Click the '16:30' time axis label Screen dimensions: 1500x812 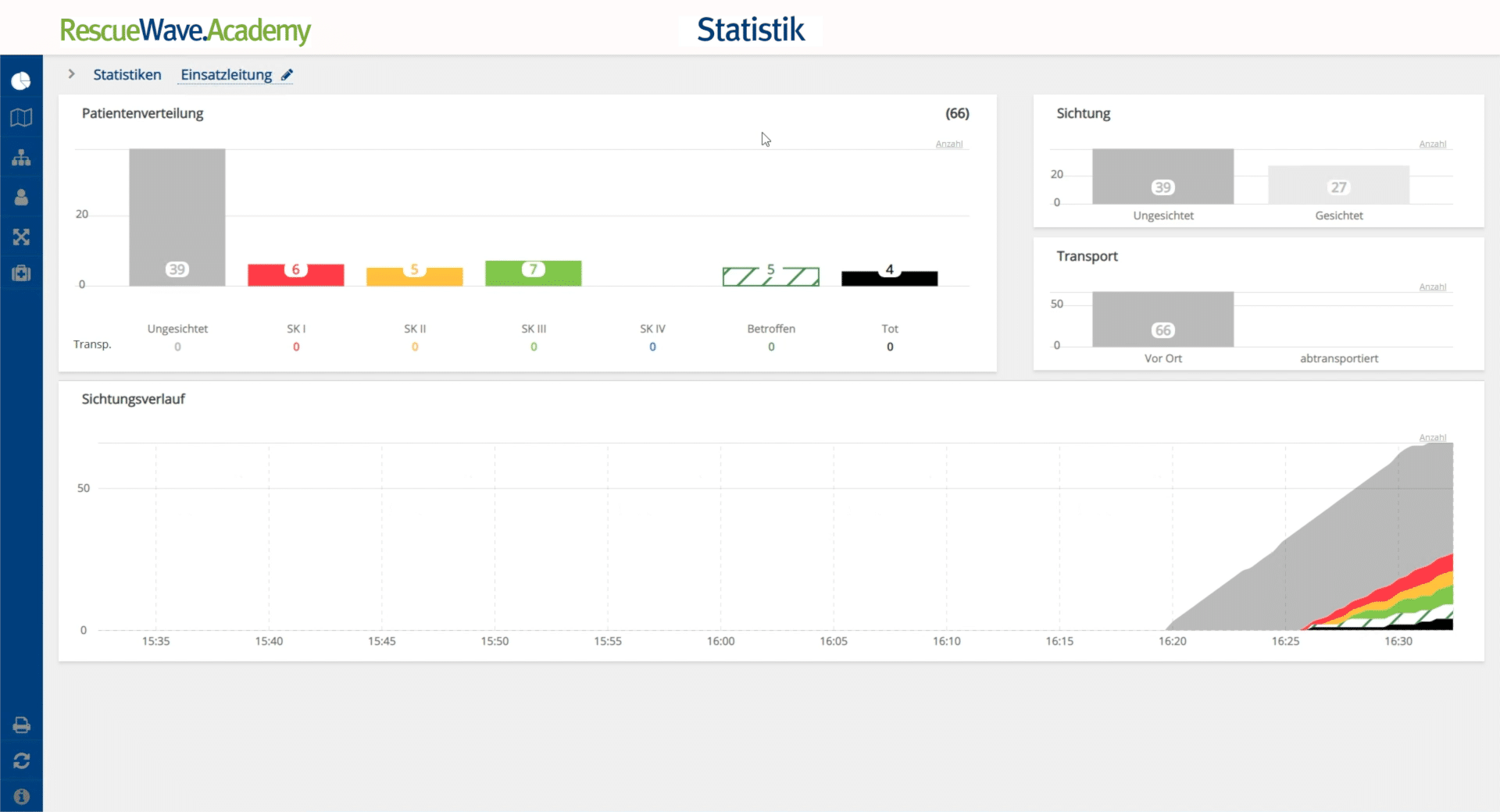(x=1398, y=641)
